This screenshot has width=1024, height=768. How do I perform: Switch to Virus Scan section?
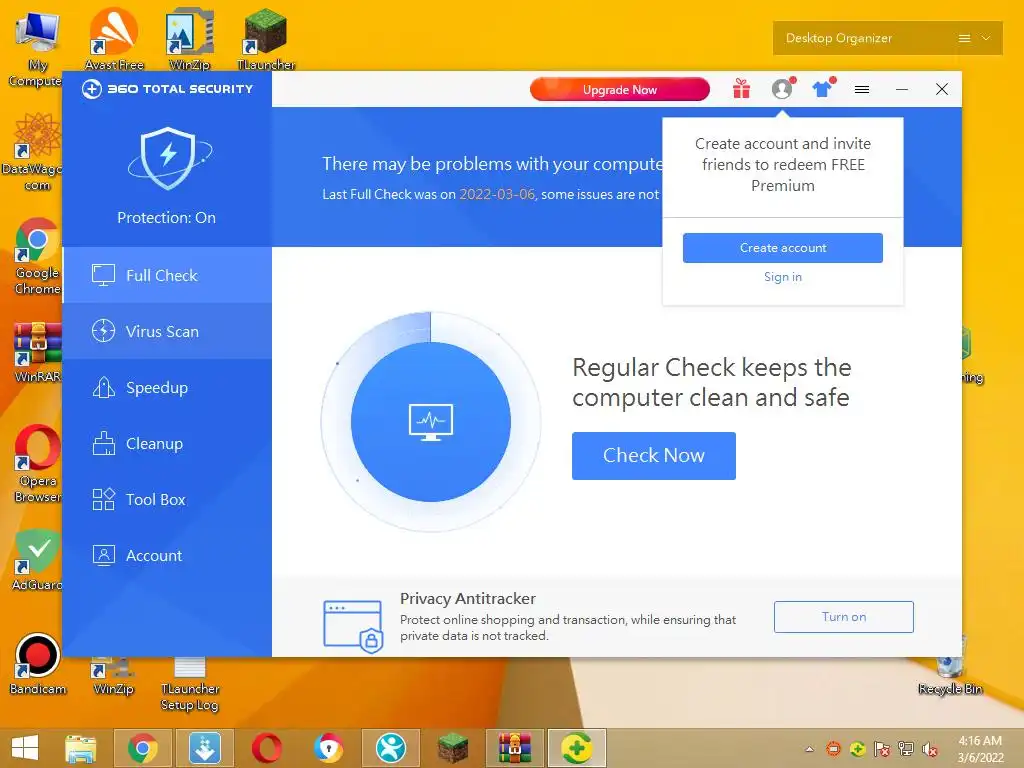coord(167,332)
